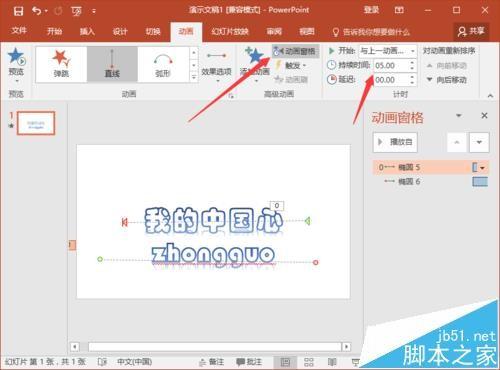This screenshot has width=500, height=370.
Task: Click the 我的中国心 text on slide
Action: point(214,221)
